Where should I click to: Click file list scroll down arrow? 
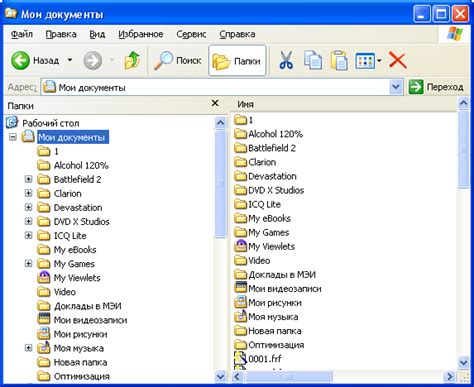pyautogui.click(x=464, y=362)
